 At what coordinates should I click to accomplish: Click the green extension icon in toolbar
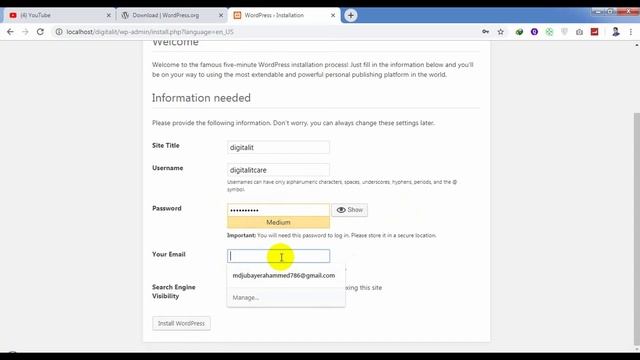click(x=519, y=32)
